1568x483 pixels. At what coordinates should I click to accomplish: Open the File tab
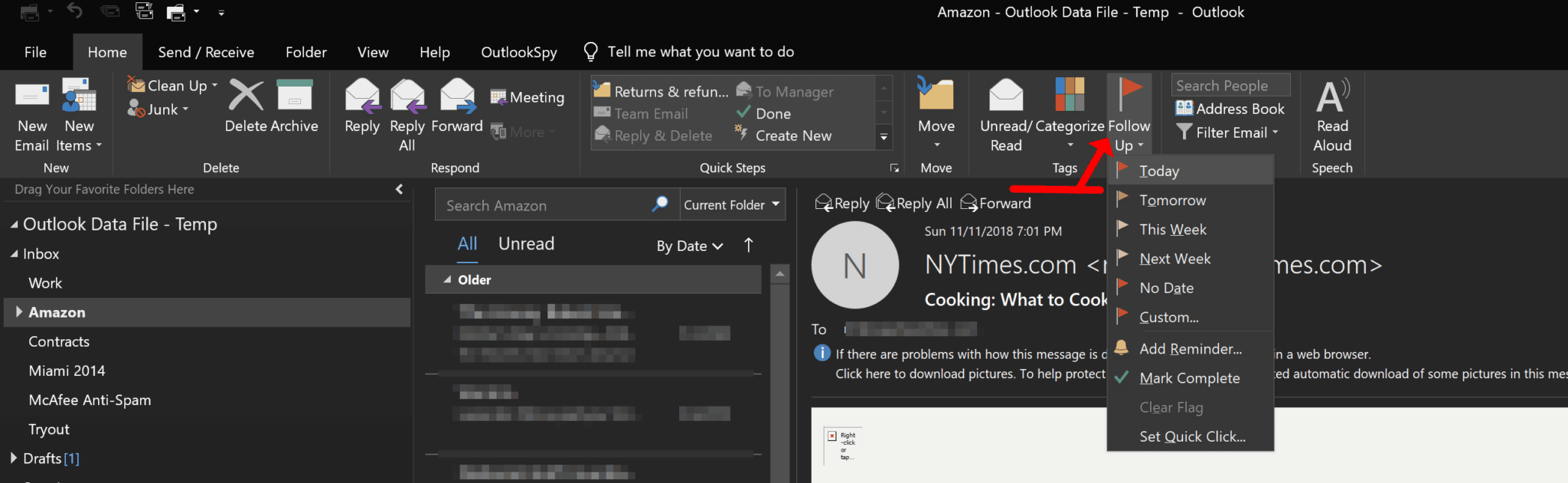click(35, 52)
